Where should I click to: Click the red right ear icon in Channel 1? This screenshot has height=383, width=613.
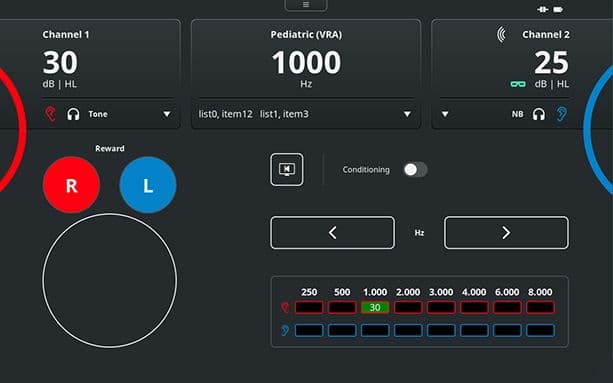tap(50, 114)
